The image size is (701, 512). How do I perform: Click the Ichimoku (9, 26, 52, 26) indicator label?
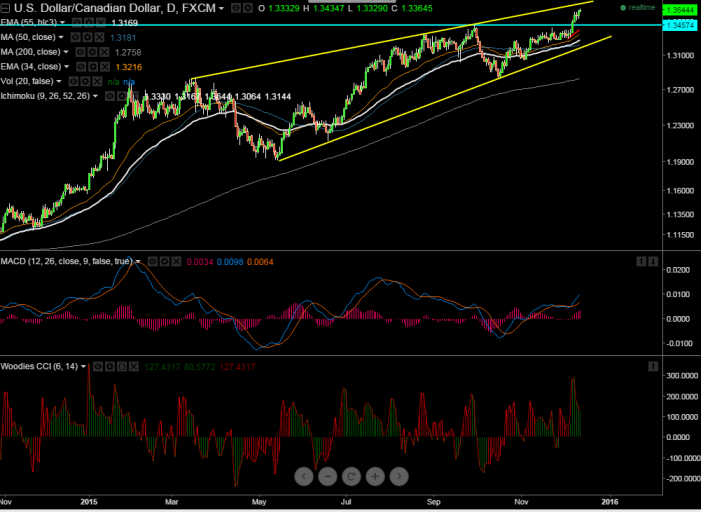tap(45, 96)
